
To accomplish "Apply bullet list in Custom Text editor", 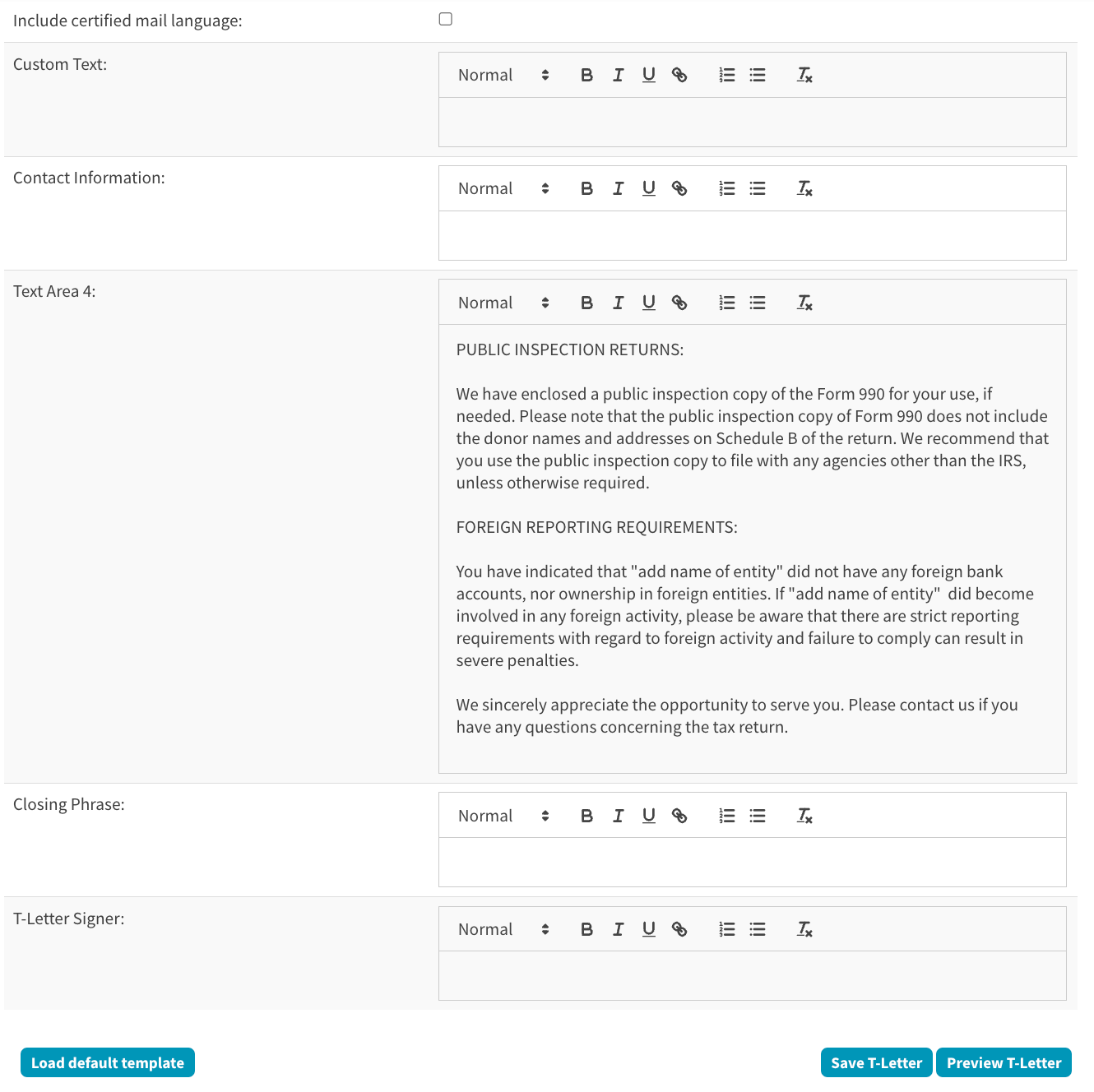I will coord(758,76).
